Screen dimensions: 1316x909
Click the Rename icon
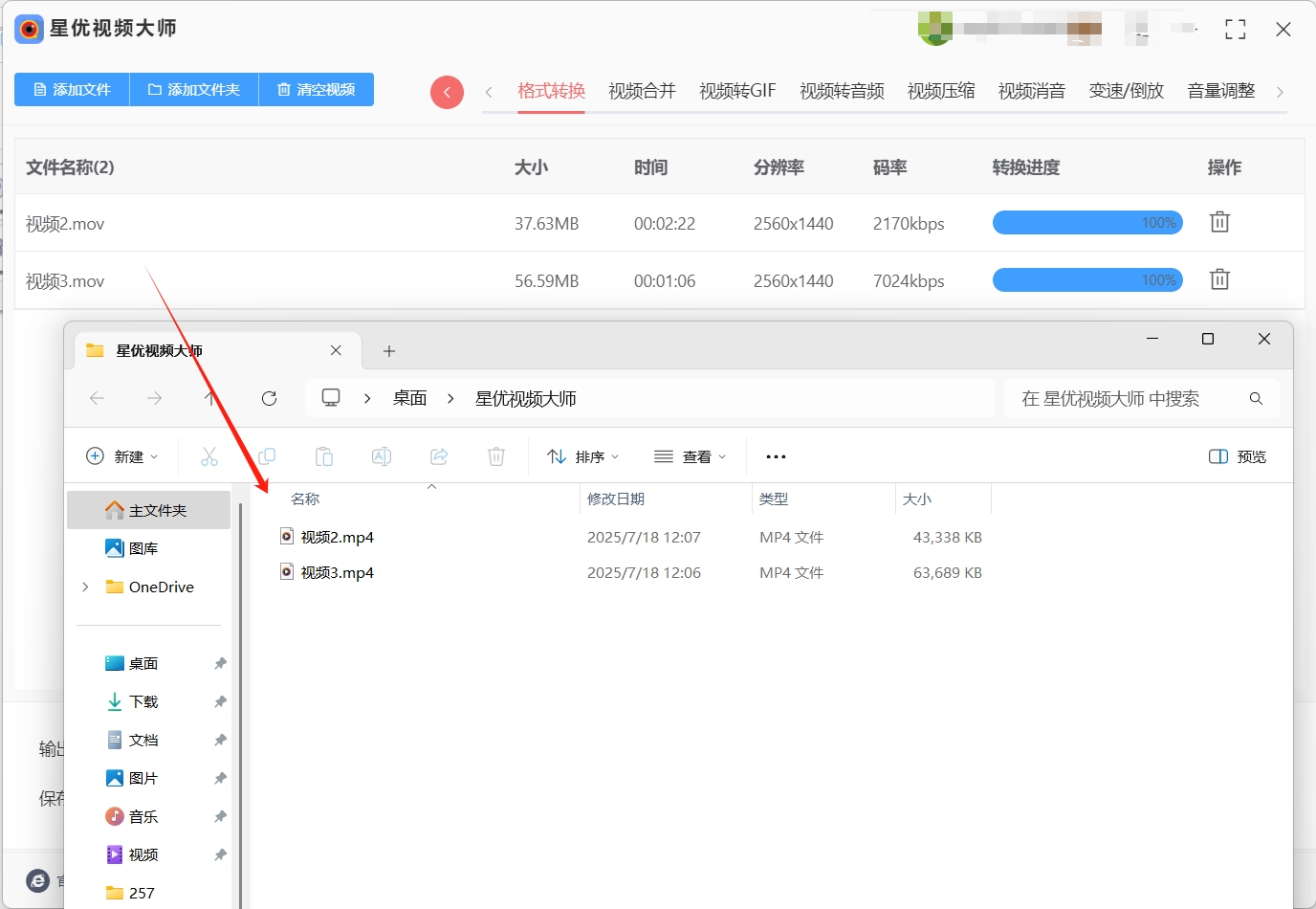[382, 456]
